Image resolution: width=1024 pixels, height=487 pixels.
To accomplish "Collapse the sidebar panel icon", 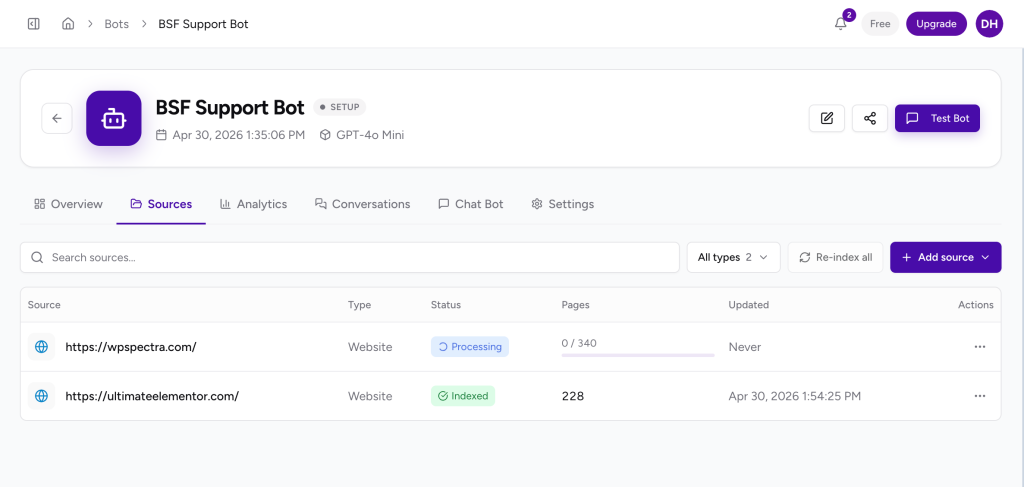I will click(x=34, y=24).
